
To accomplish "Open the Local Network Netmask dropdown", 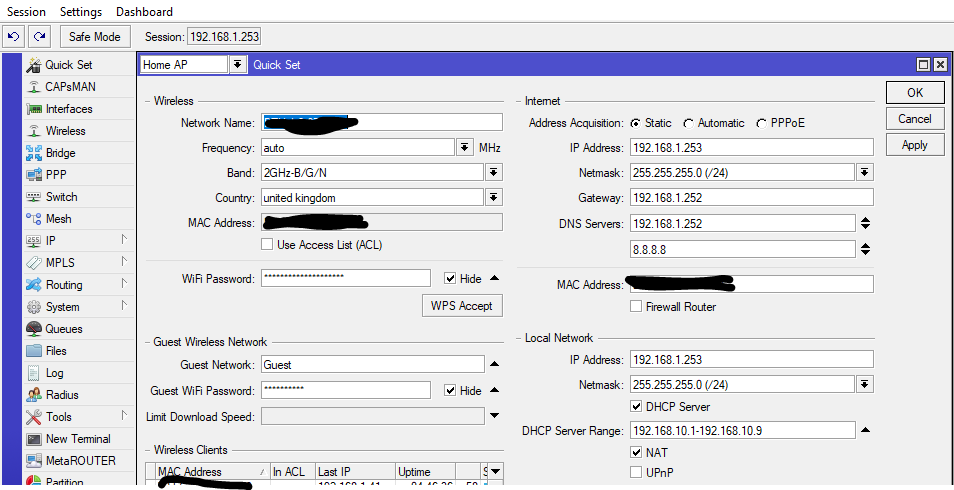I will click(865, 385).
